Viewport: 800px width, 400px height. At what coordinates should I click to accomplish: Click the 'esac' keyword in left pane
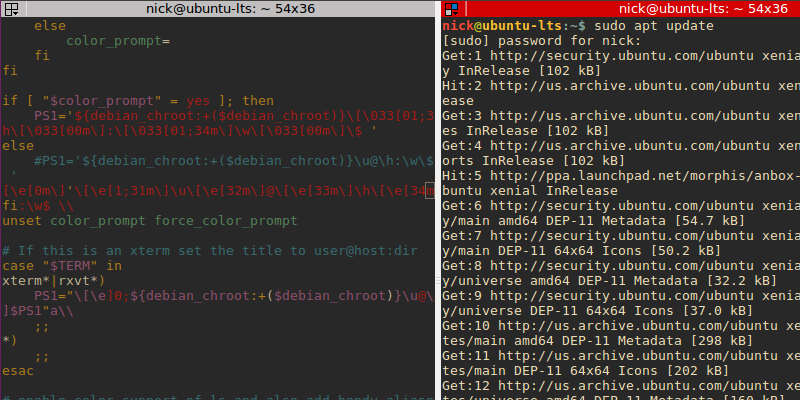click(x=18, y=371)
